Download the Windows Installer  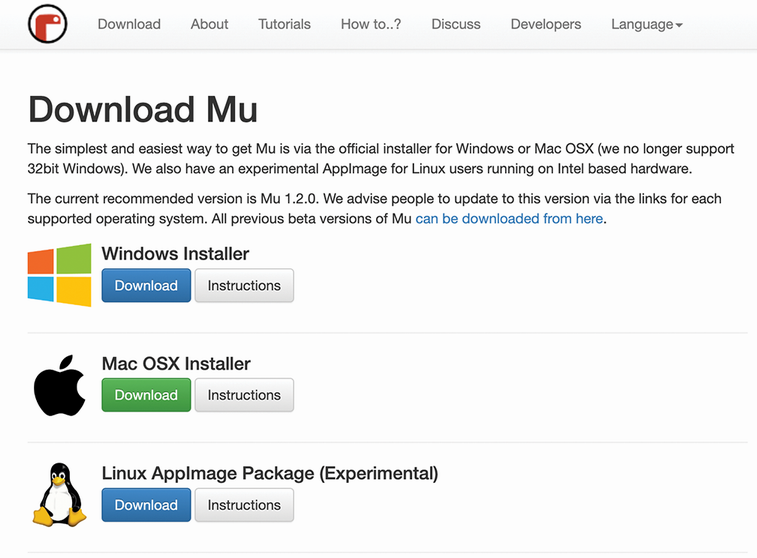tap(146, 285)
